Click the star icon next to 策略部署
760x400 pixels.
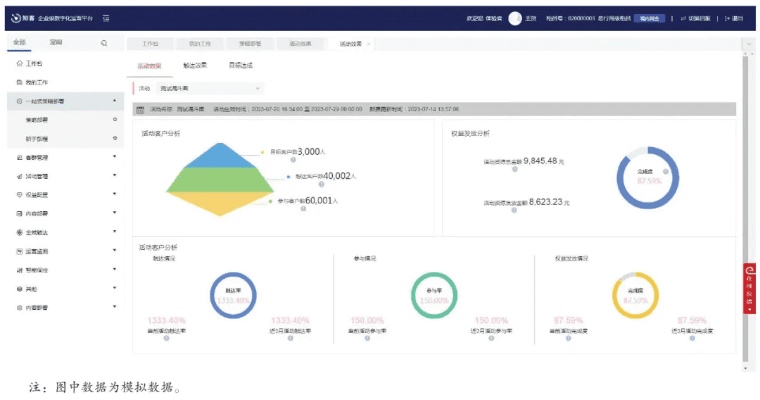[116, 119]
